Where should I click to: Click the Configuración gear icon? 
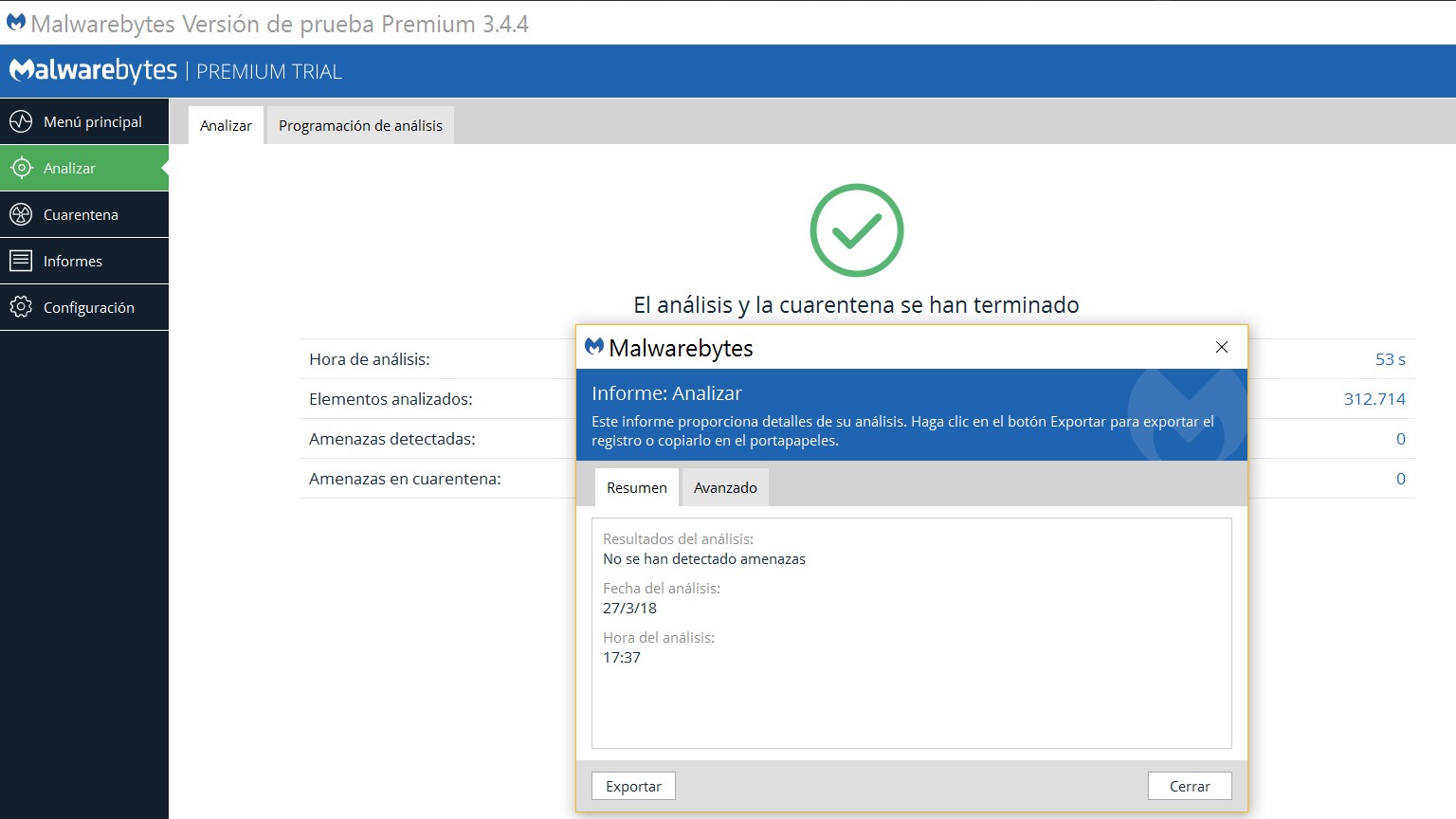pos(21,307)
